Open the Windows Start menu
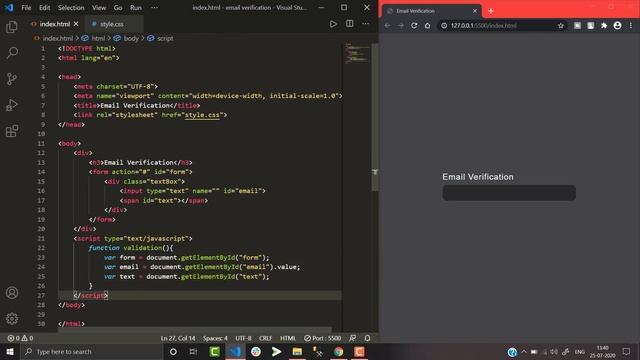This screenshot has width=640, height=360. click(10, 351)
